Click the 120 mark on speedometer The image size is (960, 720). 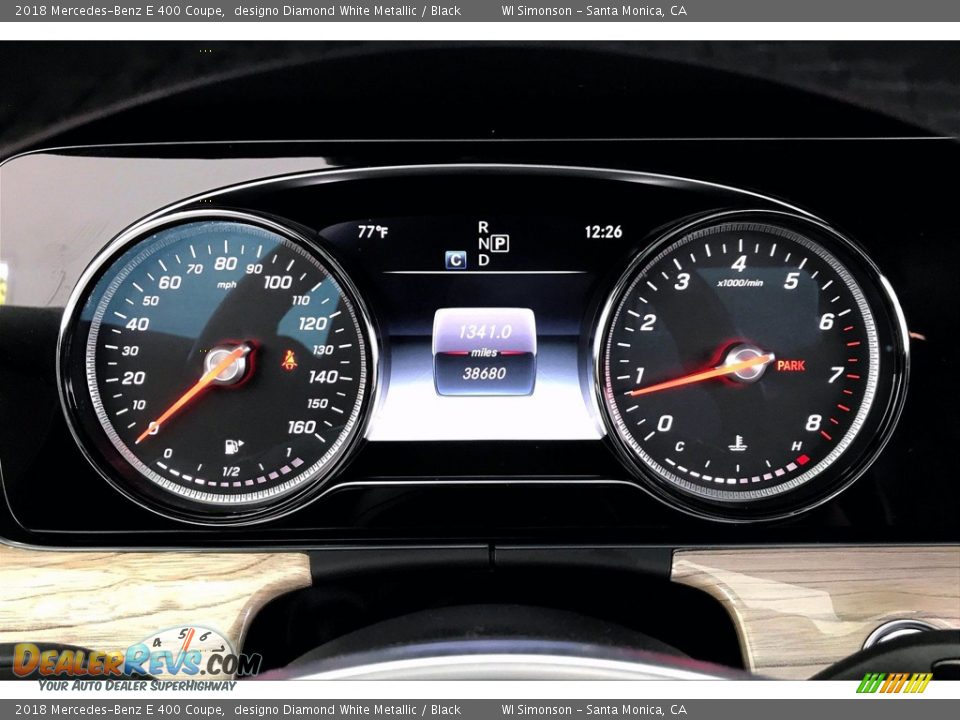(x=312, y=323)
